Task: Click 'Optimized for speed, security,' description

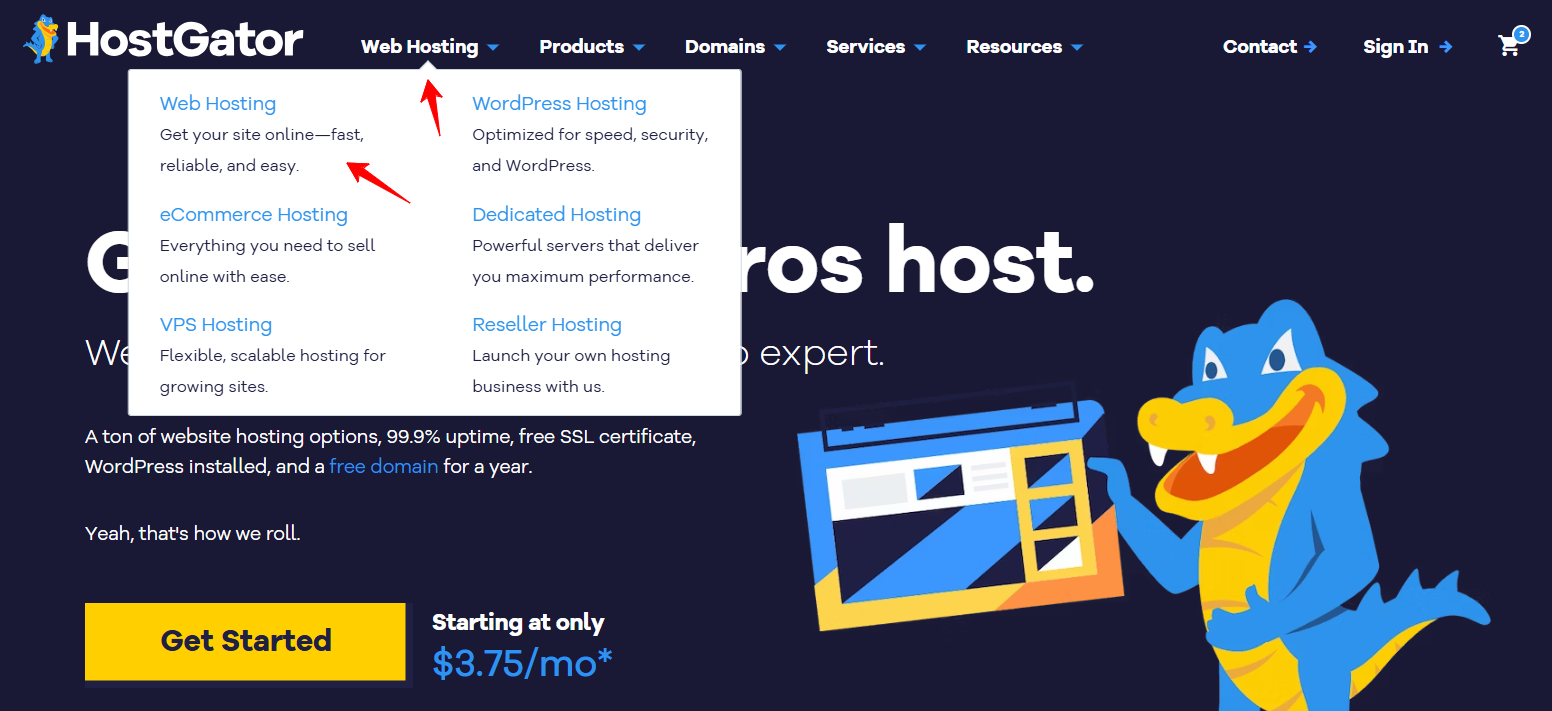Action: pyautogui.click(x=590, y=134)
